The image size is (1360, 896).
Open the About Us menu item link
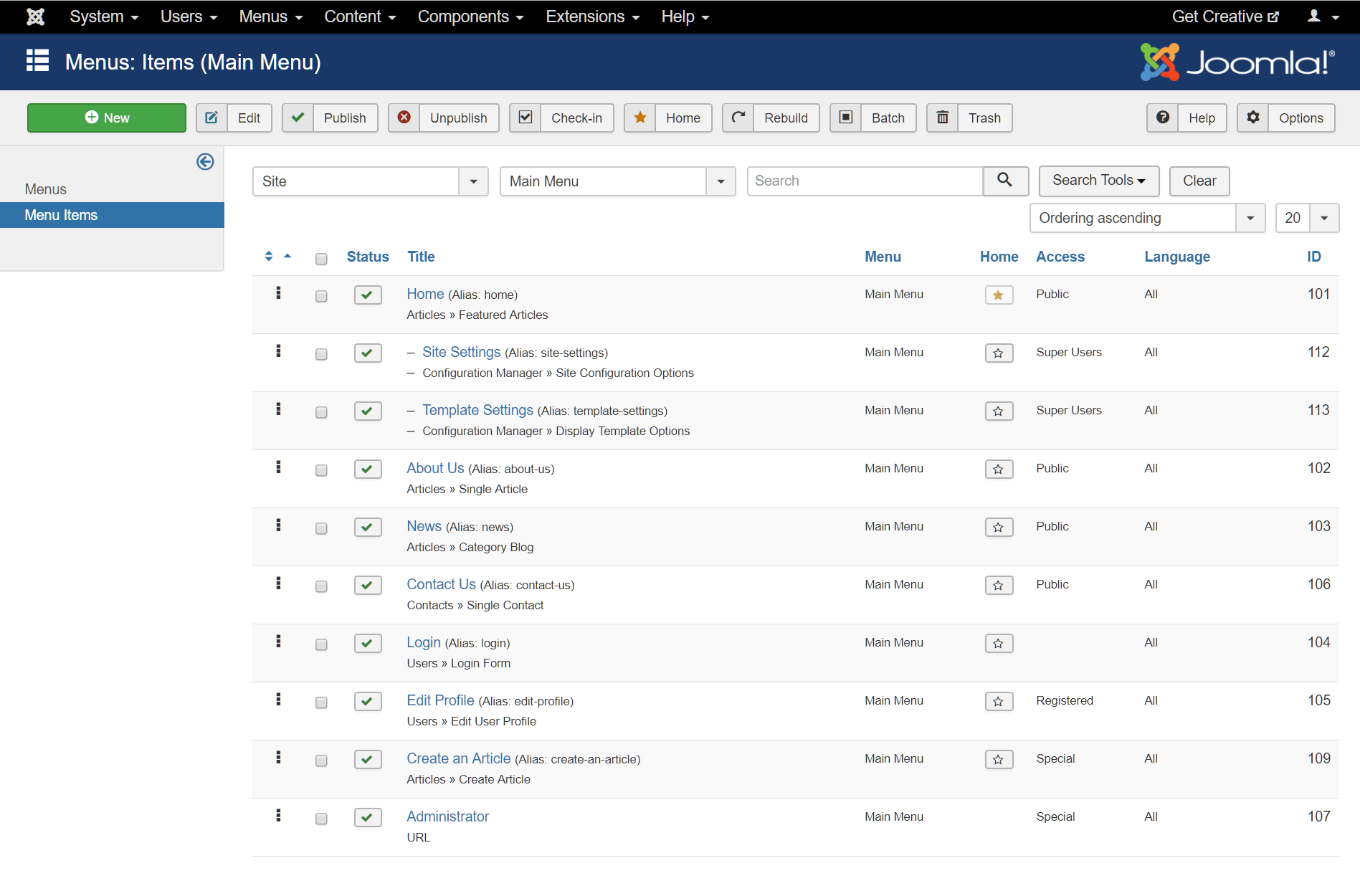(435, 468)
